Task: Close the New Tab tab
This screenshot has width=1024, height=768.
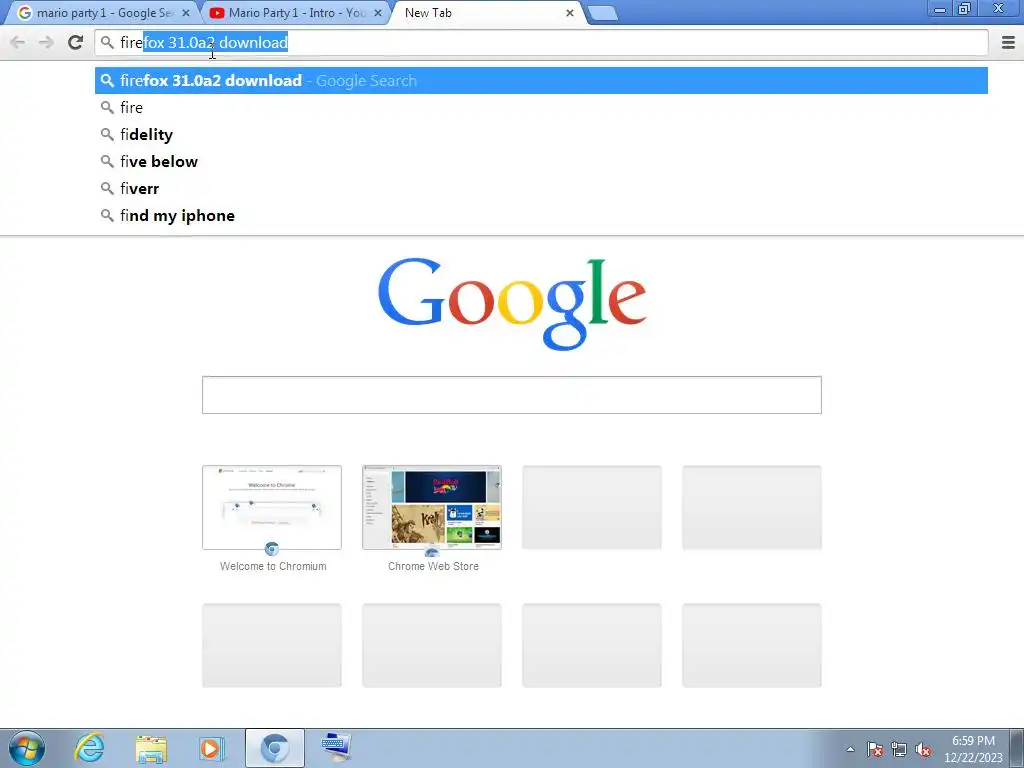Action: click(x=569, y=13)
